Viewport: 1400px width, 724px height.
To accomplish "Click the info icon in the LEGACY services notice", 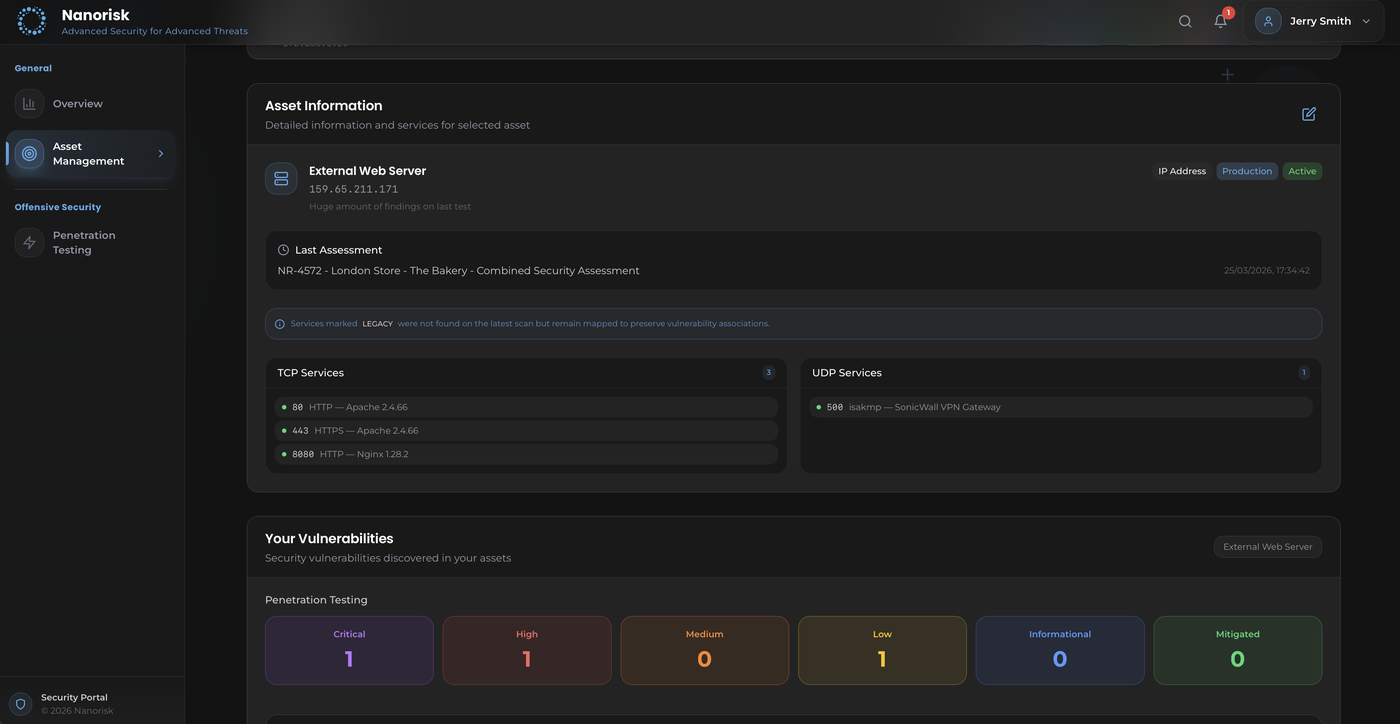I will [x=279, y=323].
